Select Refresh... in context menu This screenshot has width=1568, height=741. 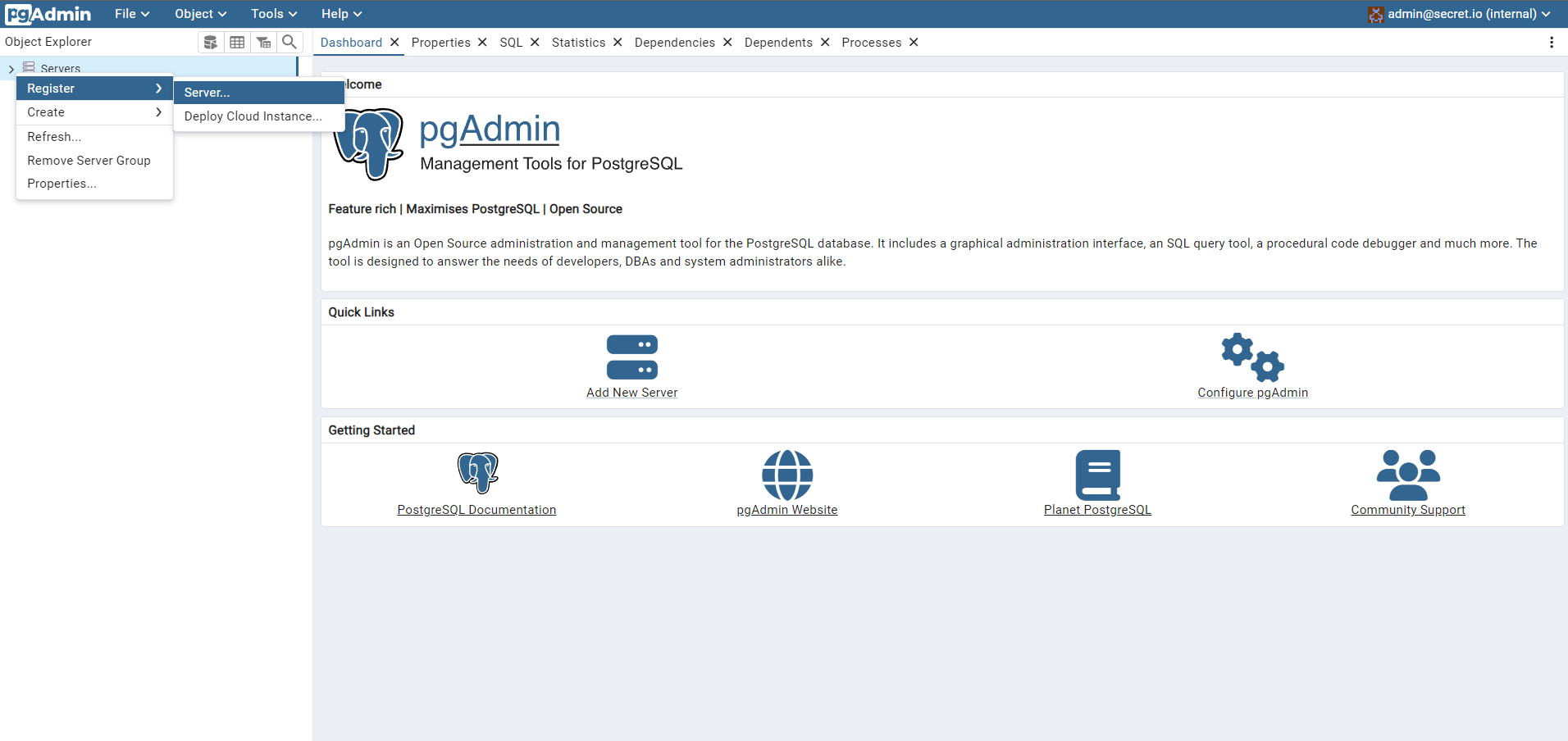click(94, 137)
